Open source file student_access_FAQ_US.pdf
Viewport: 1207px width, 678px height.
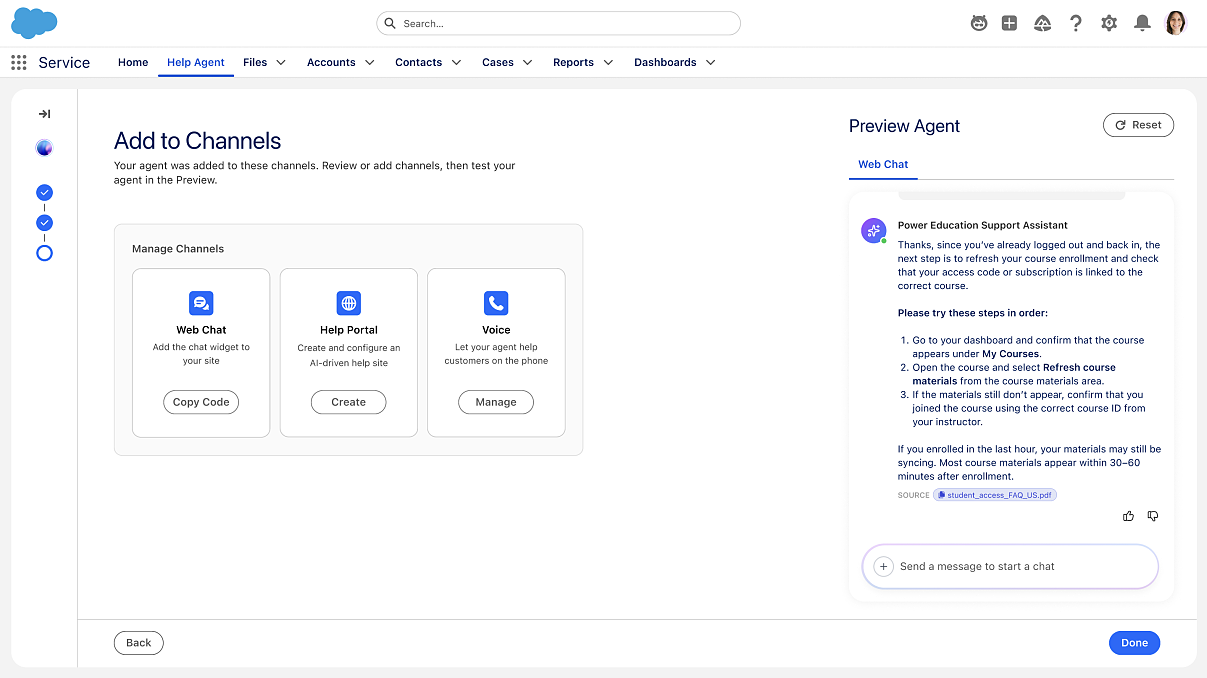coord(995,495)
